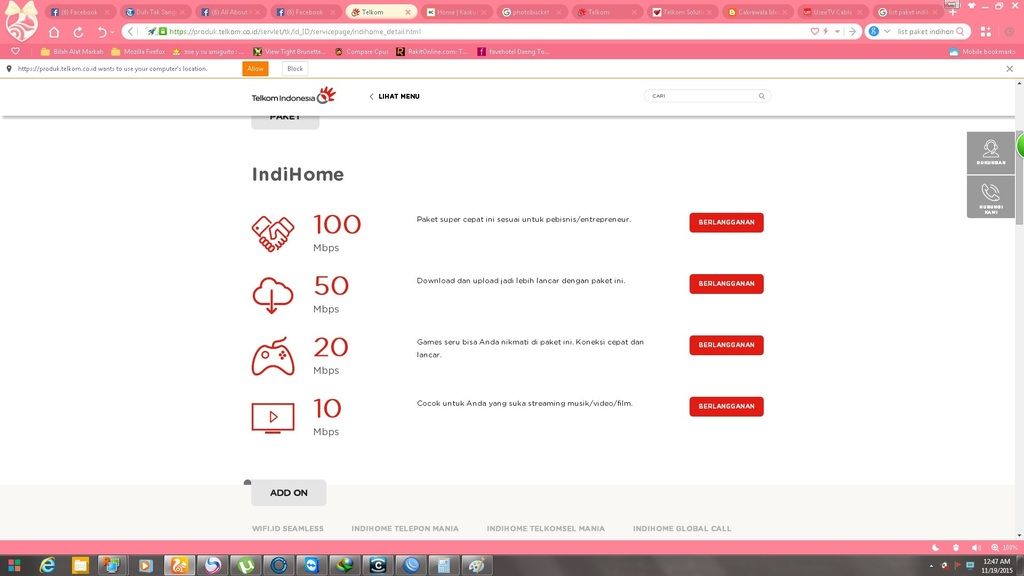Open Internet Explorer from the taskbar
The height and width of the screenshot is (576, 1024).
[x=47, y=566]
